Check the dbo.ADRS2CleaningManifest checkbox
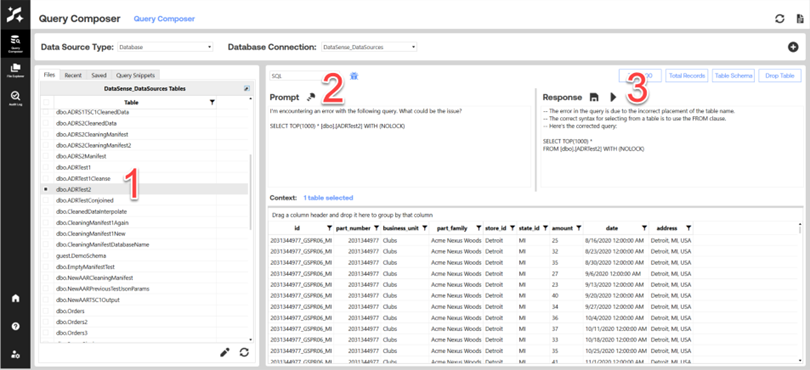 (46, 134)
